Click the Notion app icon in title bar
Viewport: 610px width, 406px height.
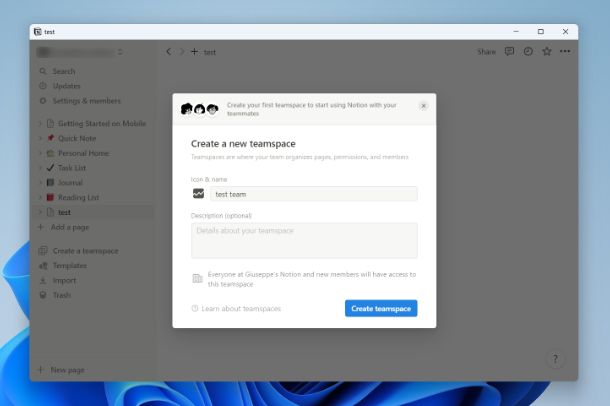click(x=38, y=32)
